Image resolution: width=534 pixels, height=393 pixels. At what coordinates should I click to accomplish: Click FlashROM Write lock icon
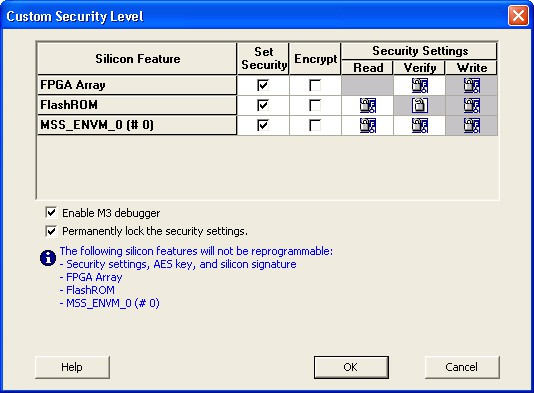pyautogui.click(x=472, y=106)
